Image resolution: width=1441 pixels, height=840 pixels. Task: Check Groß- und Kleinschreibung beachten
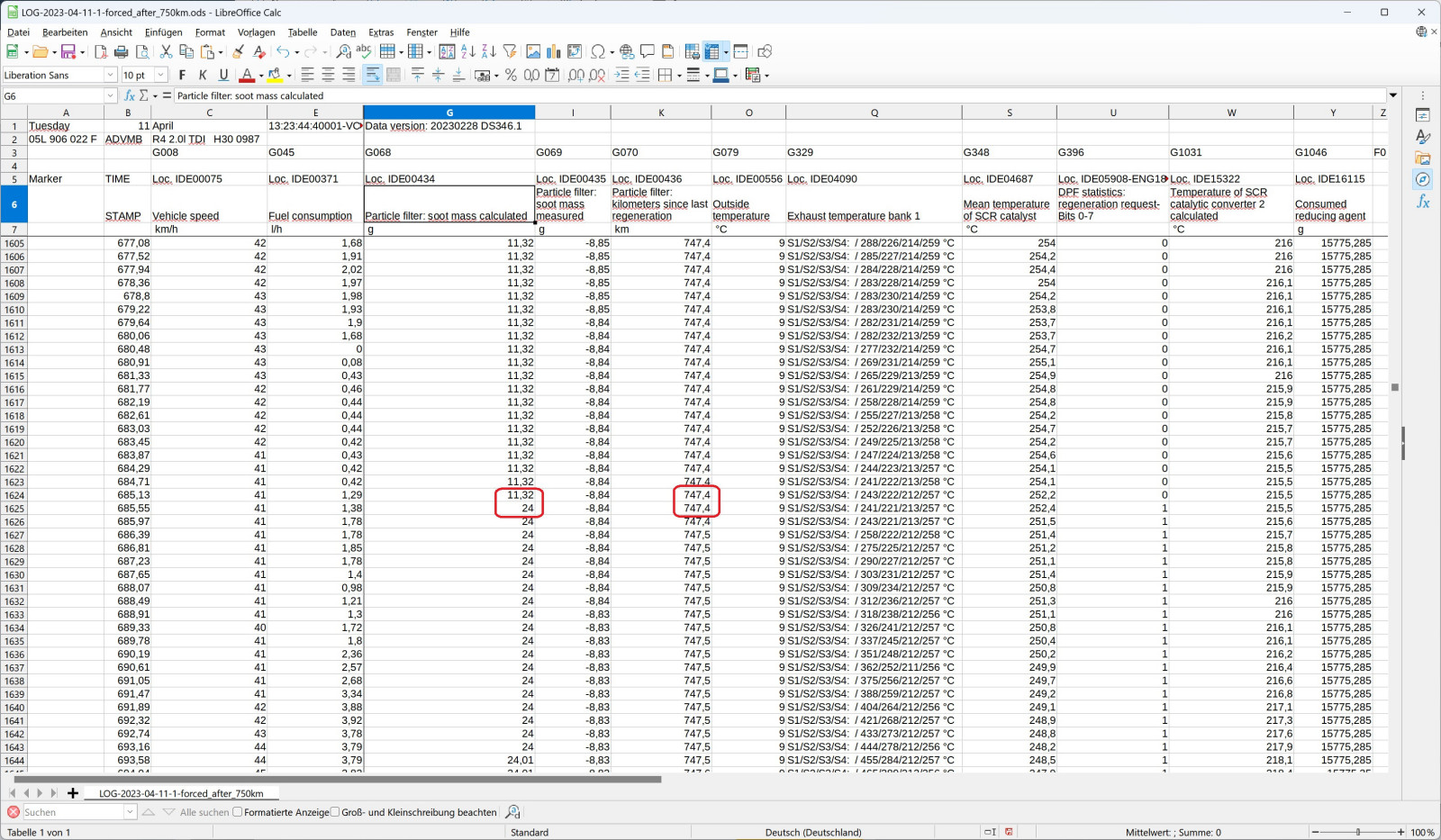[x=335, y=812]
